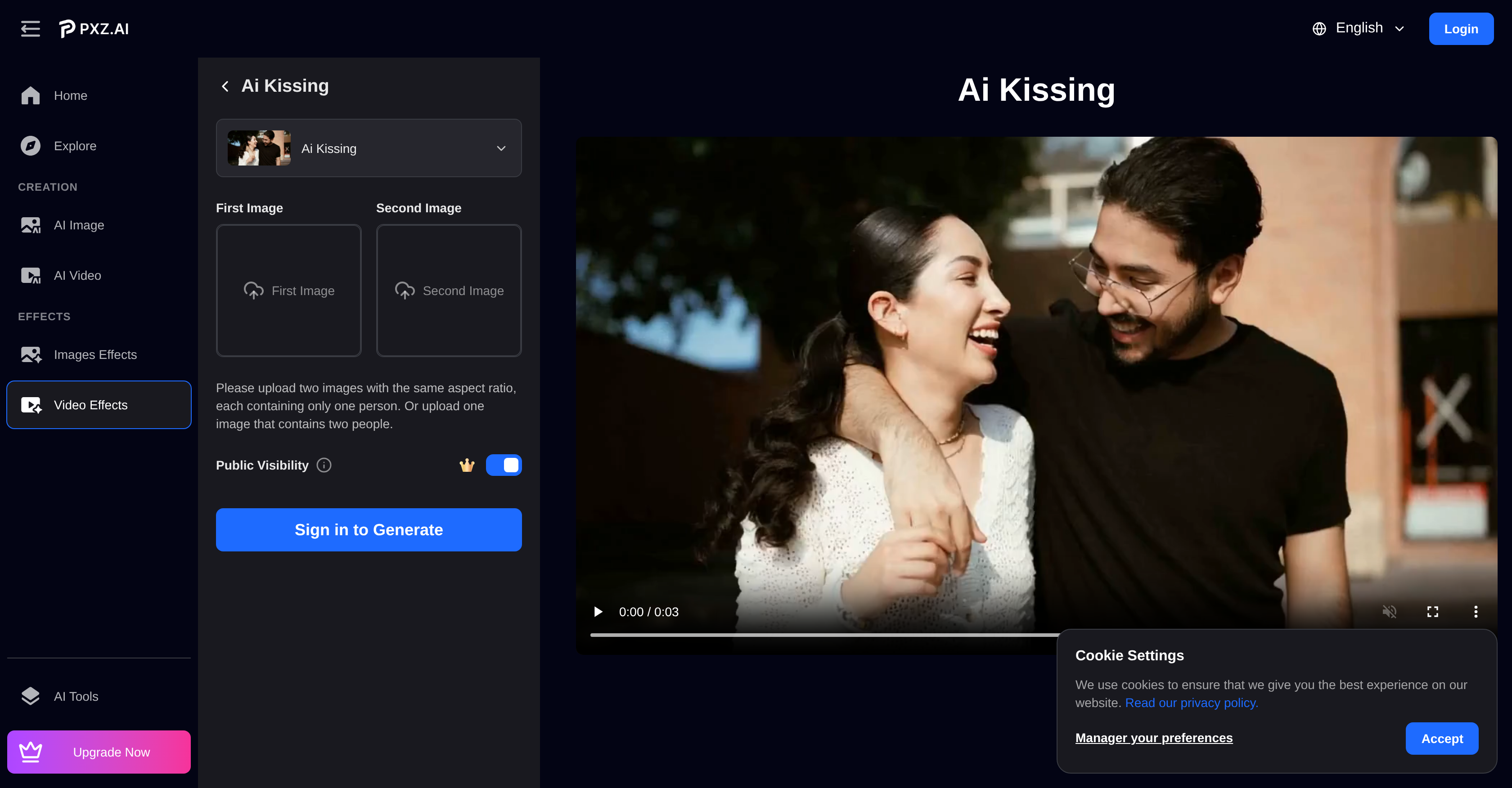The height and width of the screenshot is (788, 1512).
Task: Collapse the sidebar with hamburger icon
Action: tap(30, 28)
